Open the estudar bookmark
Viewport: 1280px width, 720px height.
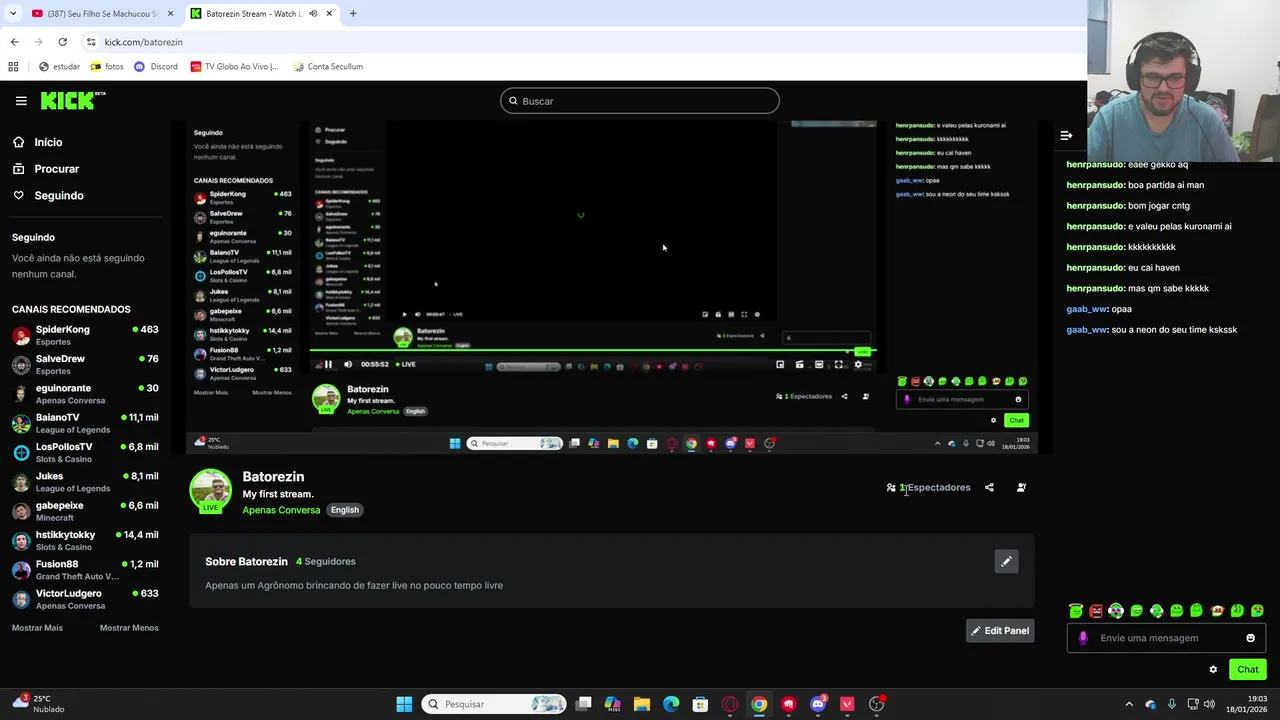point(59,67)
